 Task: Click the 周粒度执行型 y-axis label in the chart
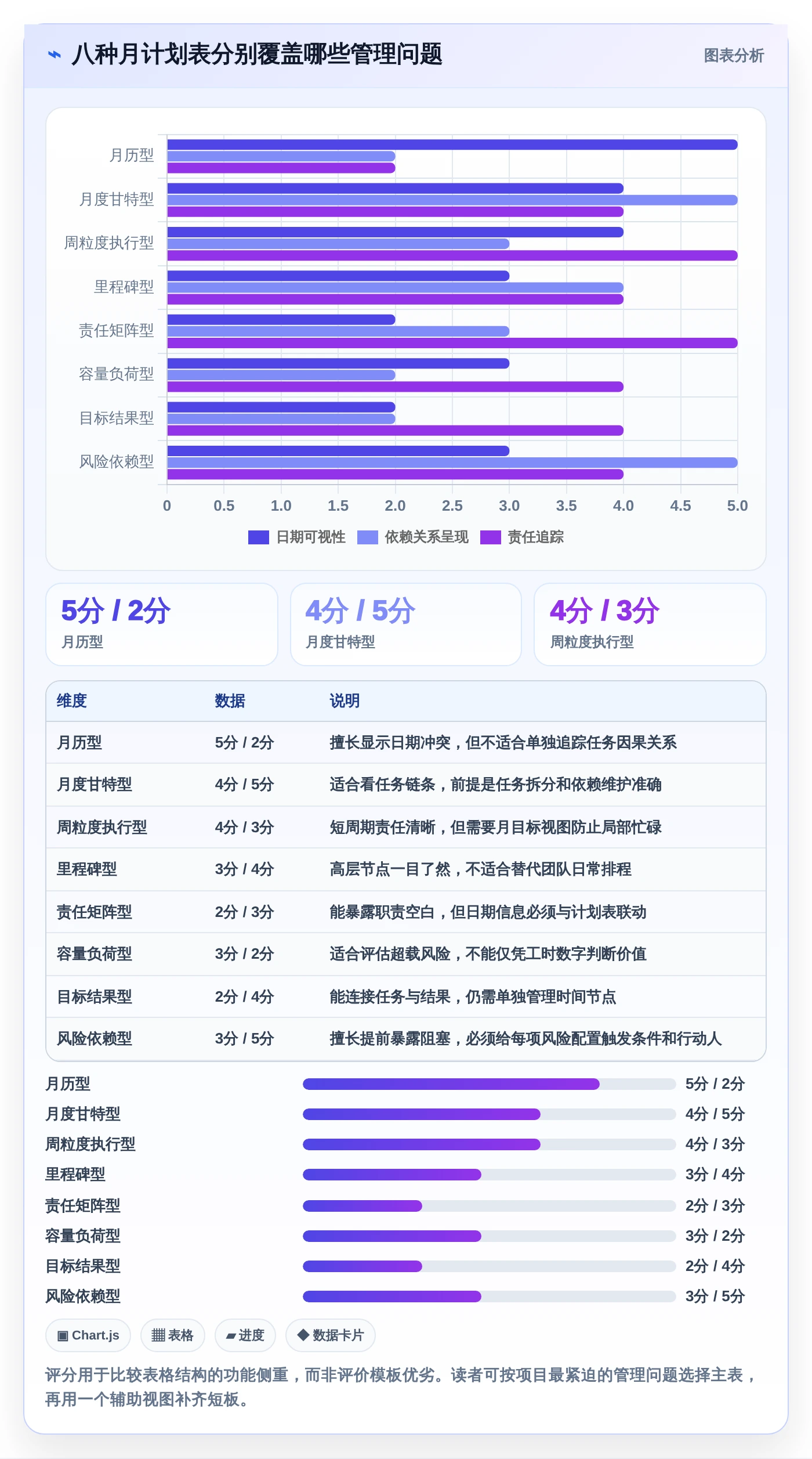[109, 243]
